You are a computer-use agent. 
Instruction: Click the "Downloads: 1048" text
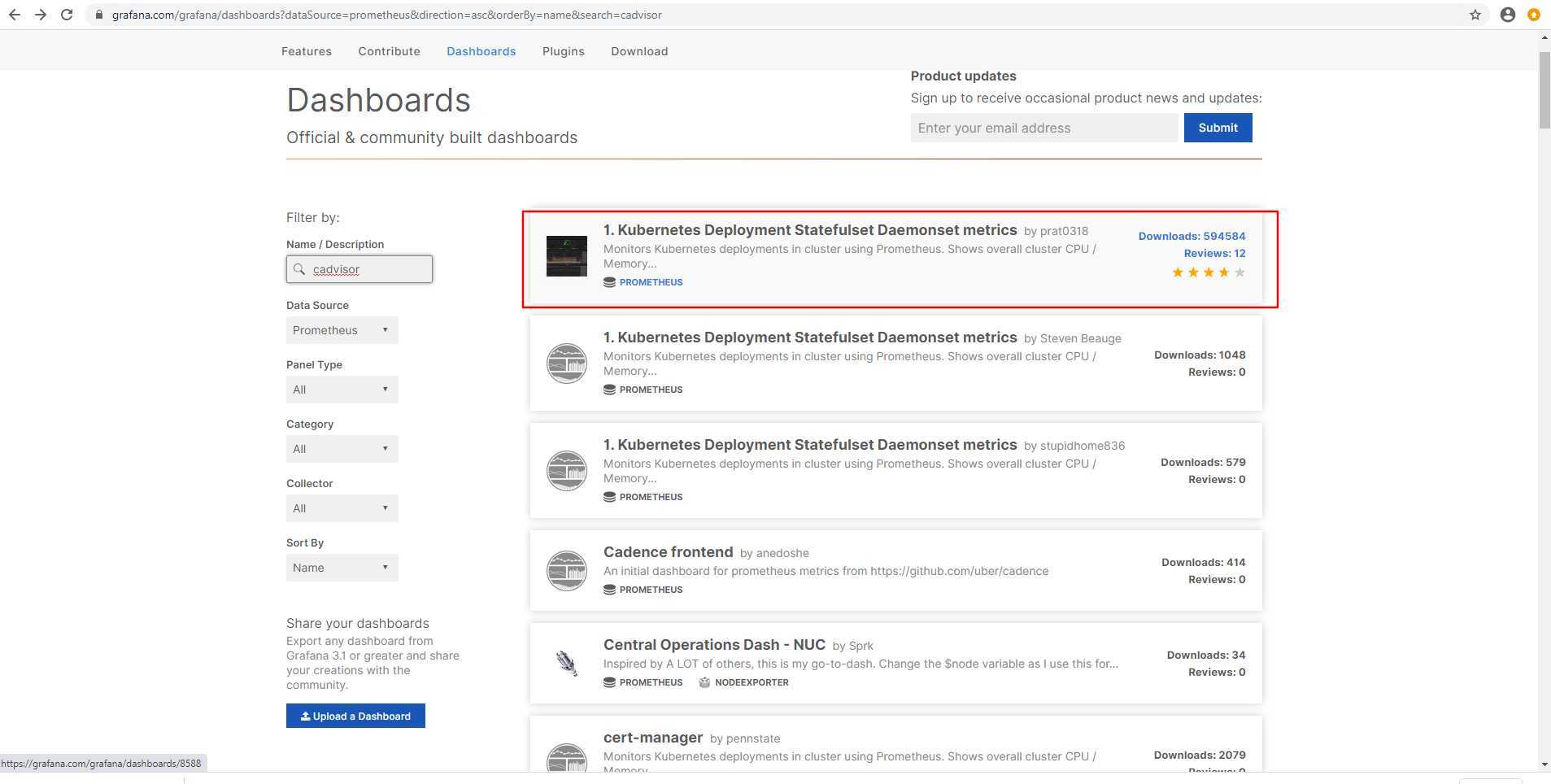coord(1200,355)
